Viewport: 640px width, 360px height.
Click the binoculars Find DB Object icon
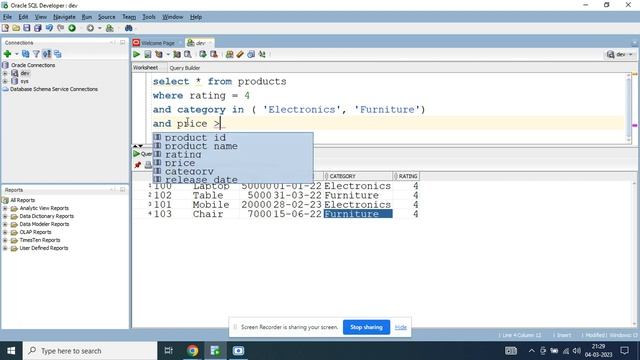(x=129, y=28)
